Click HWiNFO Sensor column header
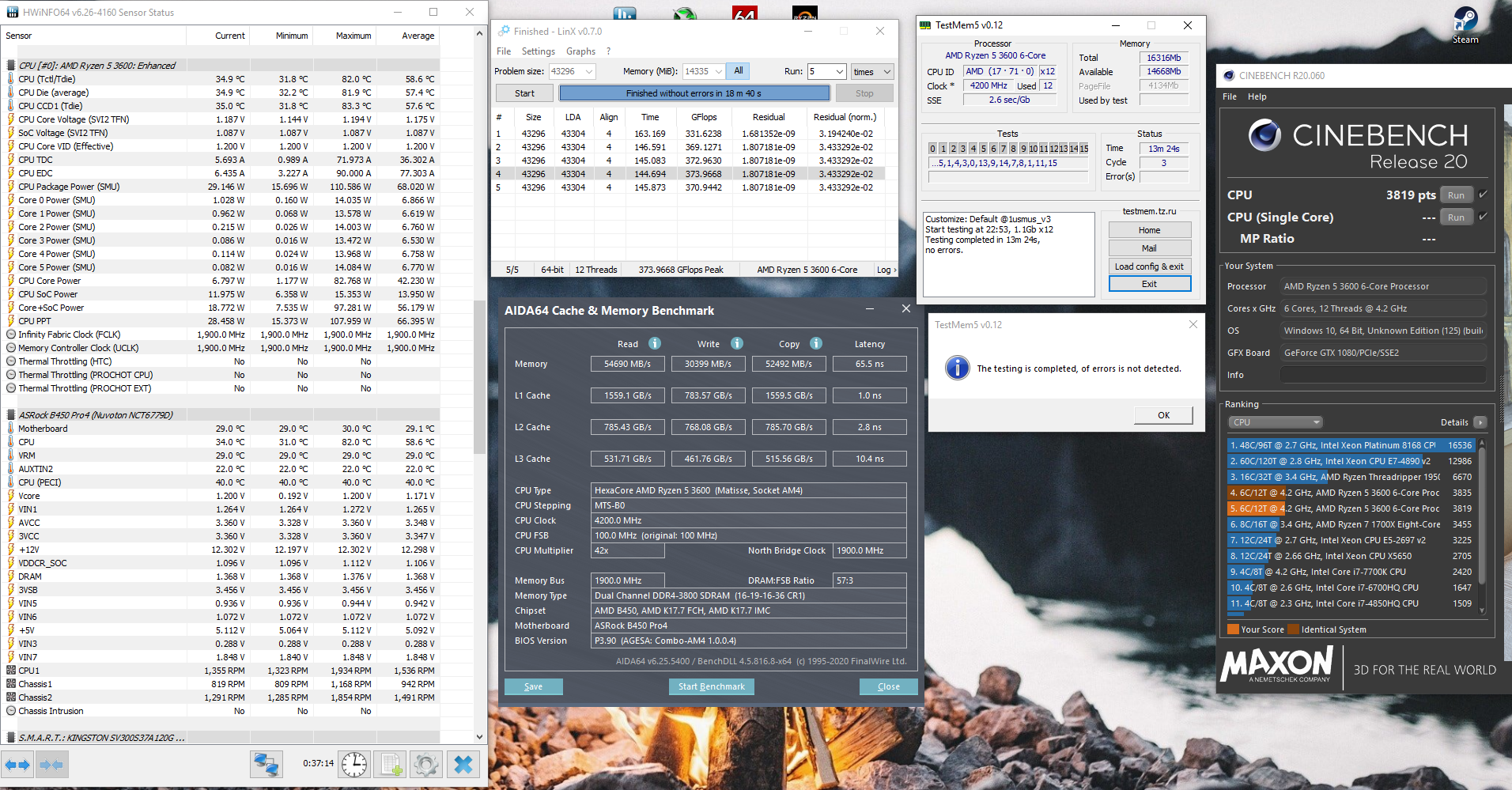This screenshot has height=790, width=1512. [93, 36]
